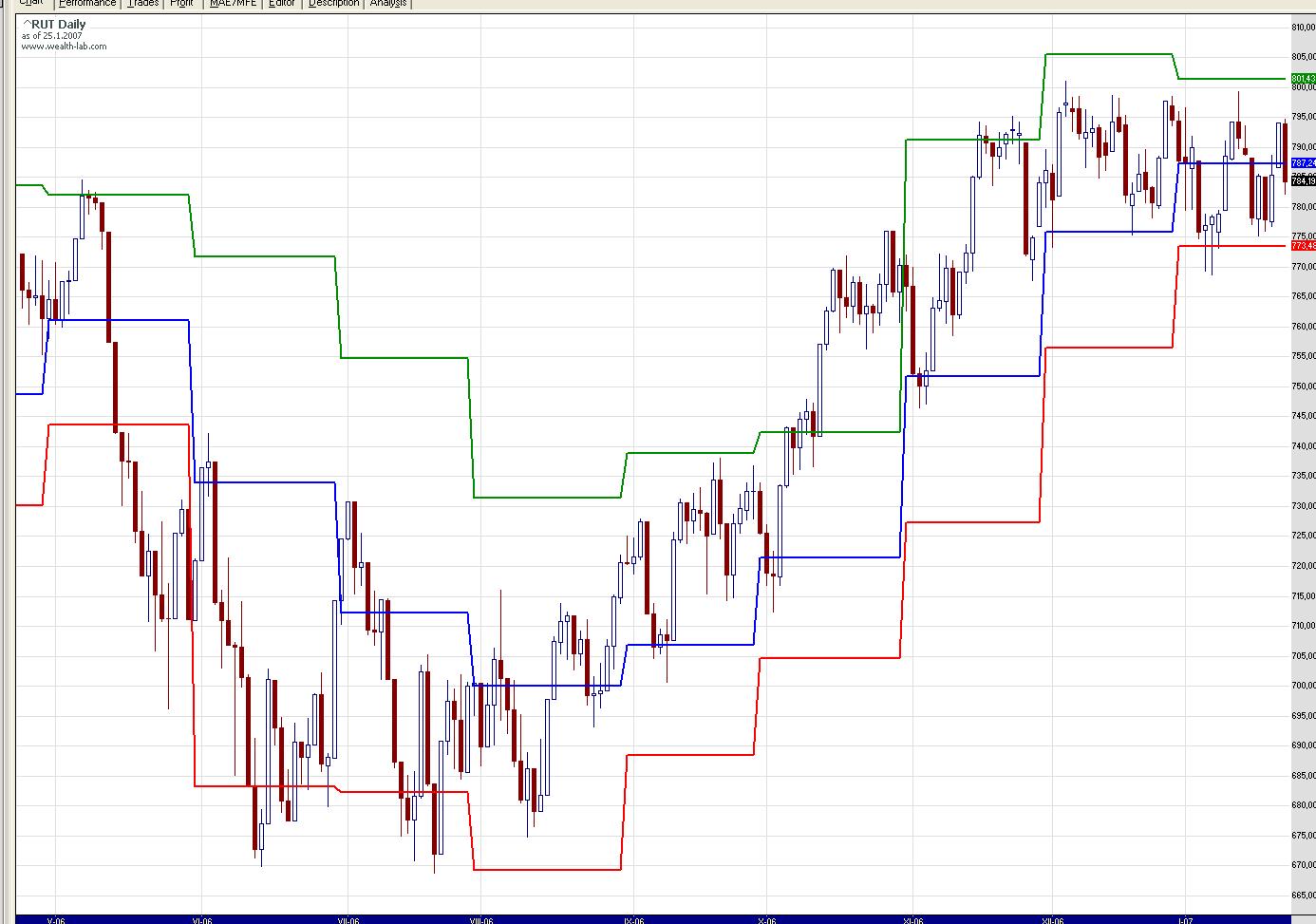
Task: Click the X-06 date marker
Action: click(x=767, y=919)
